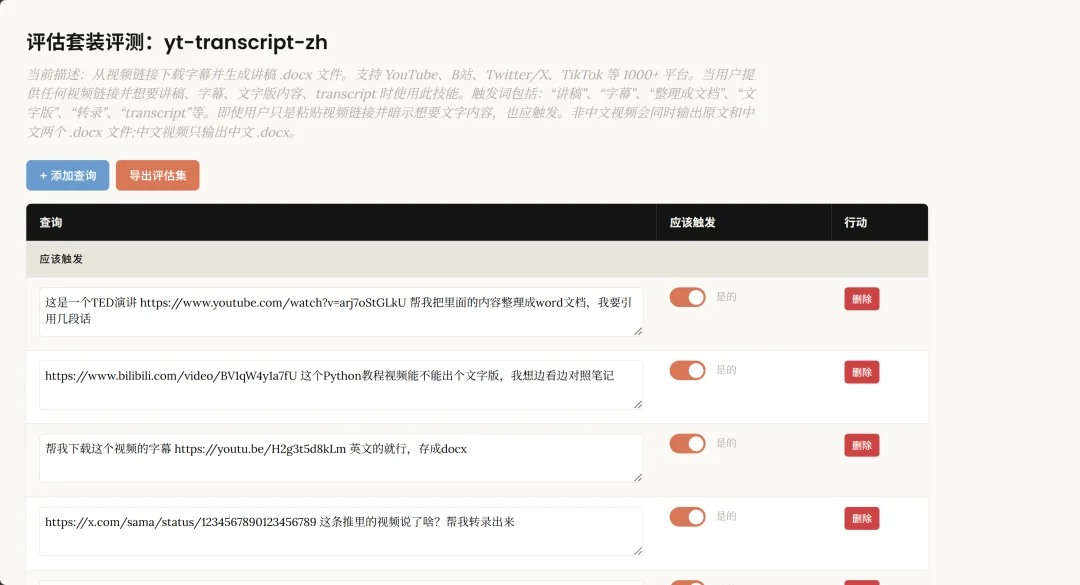Toggle the switch next to the bilibili Python query
Screen dimensions: 1080x585
[687, 370]
